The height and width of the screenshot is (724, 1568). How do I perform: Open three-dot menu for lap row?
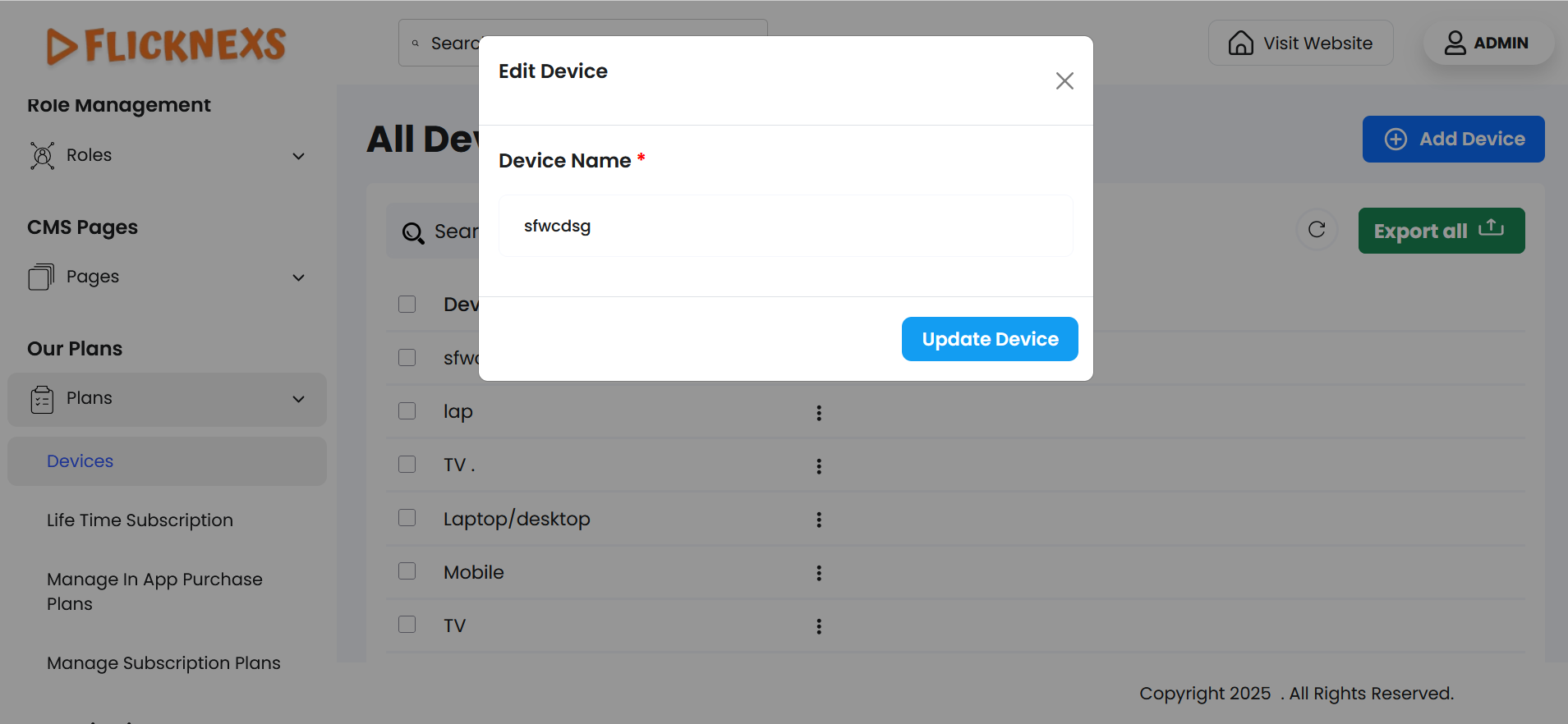point(819,413)
